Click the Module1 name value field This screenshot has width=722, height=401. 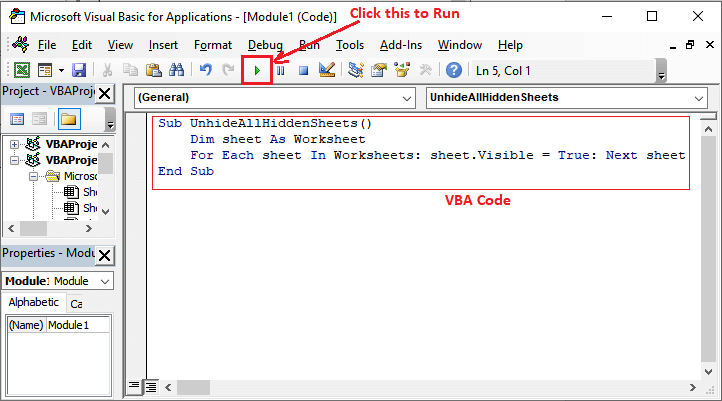coord(78,325)
